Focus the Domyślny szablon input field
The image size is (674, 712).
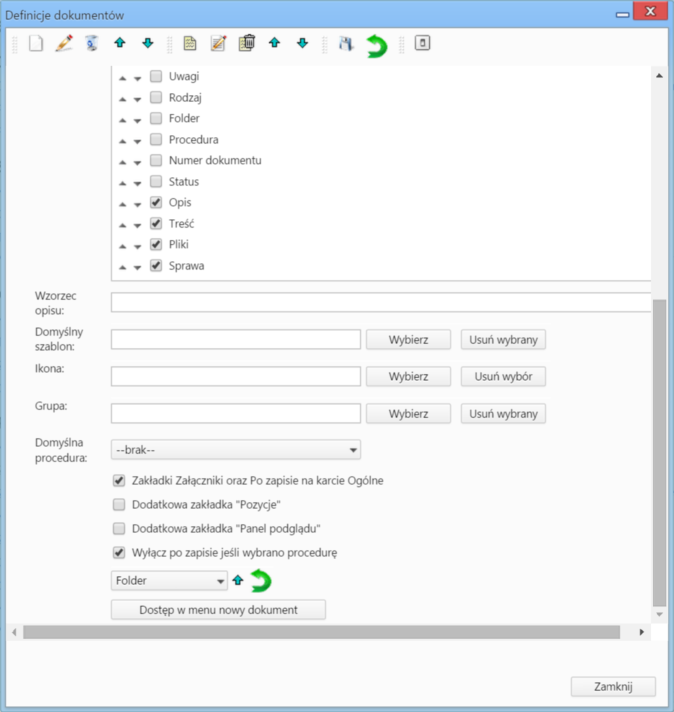pos(236,340)
